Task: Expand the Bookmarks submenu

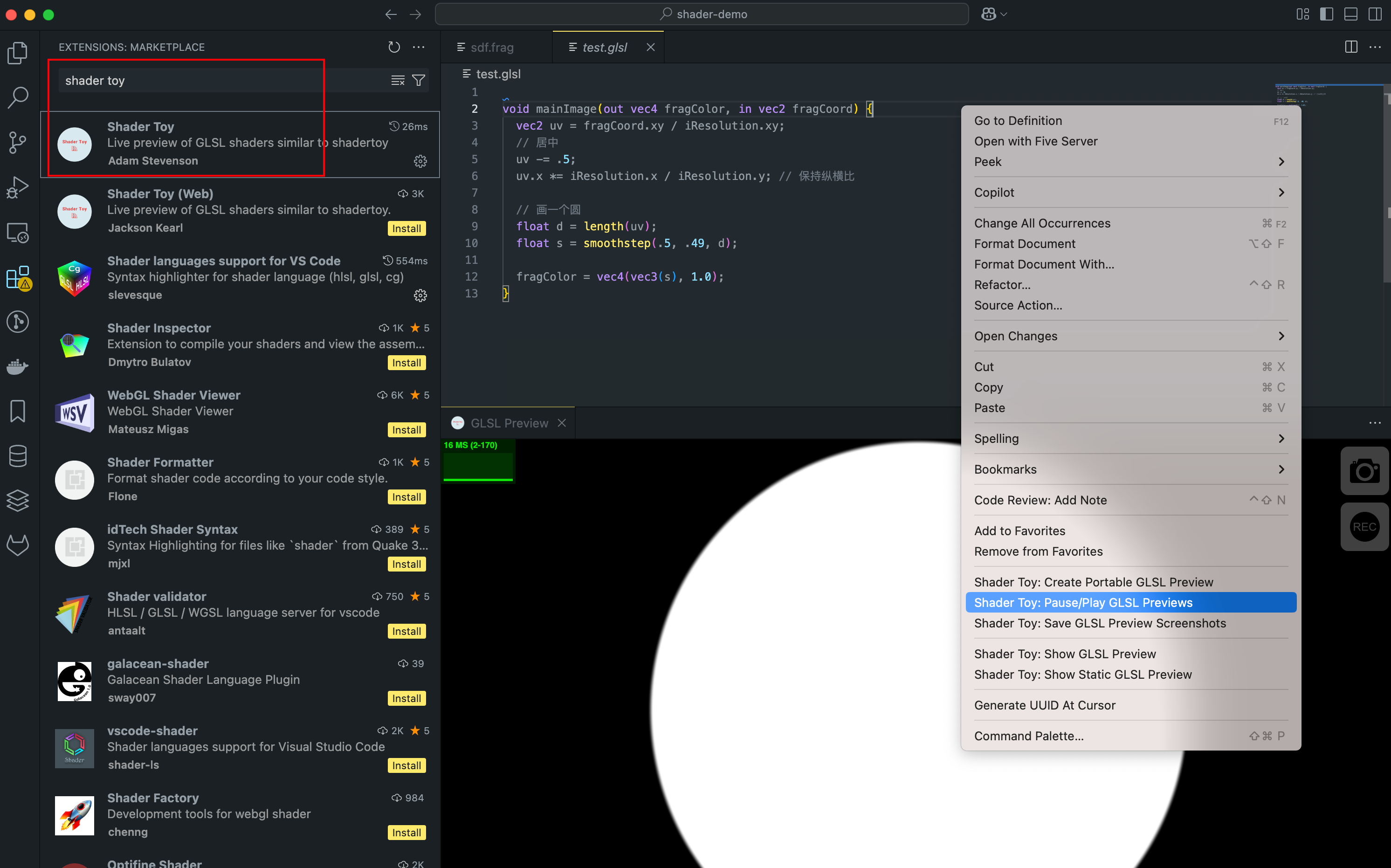Action: pos(1130,469)
